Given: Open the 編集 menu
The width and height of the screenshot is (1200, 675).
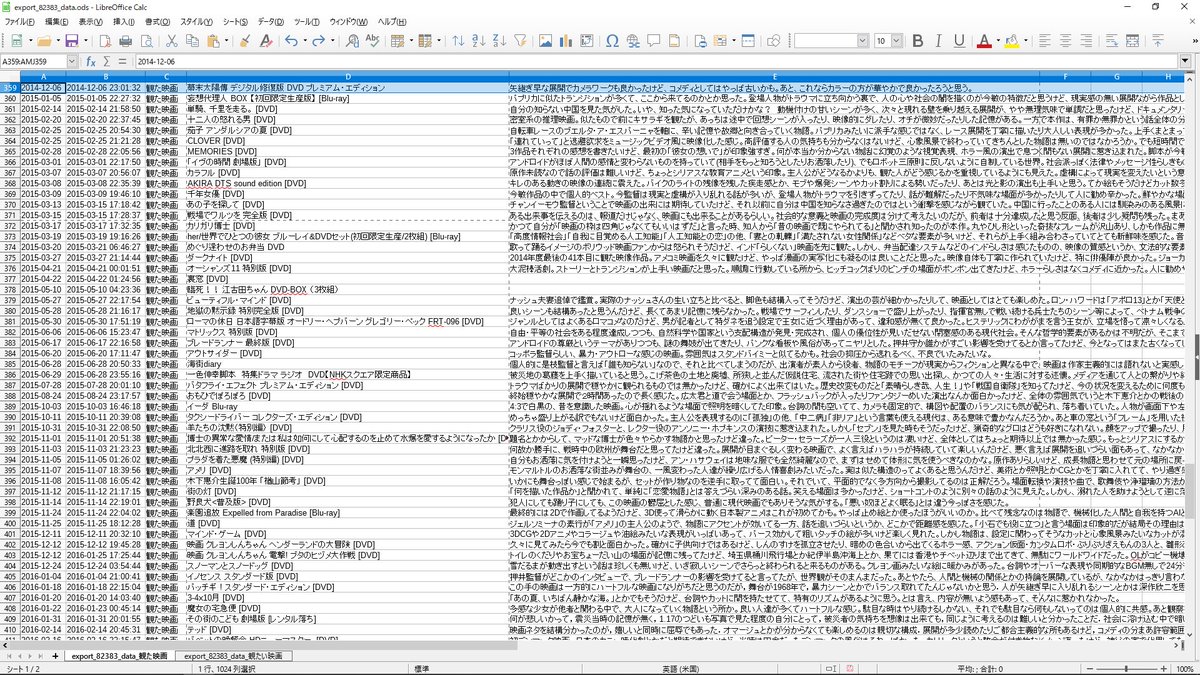Looking at the screenshot, I should click(57, 21).
